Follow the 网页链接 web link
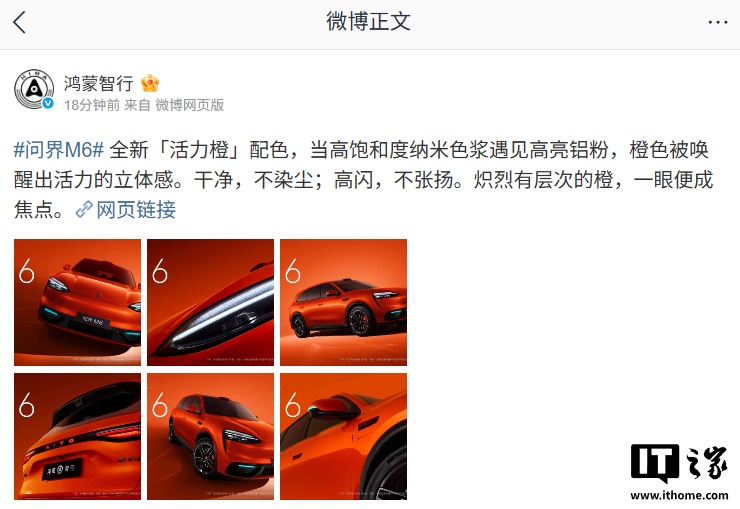Viewport: 740px width, 509px height. coord(136,209)
